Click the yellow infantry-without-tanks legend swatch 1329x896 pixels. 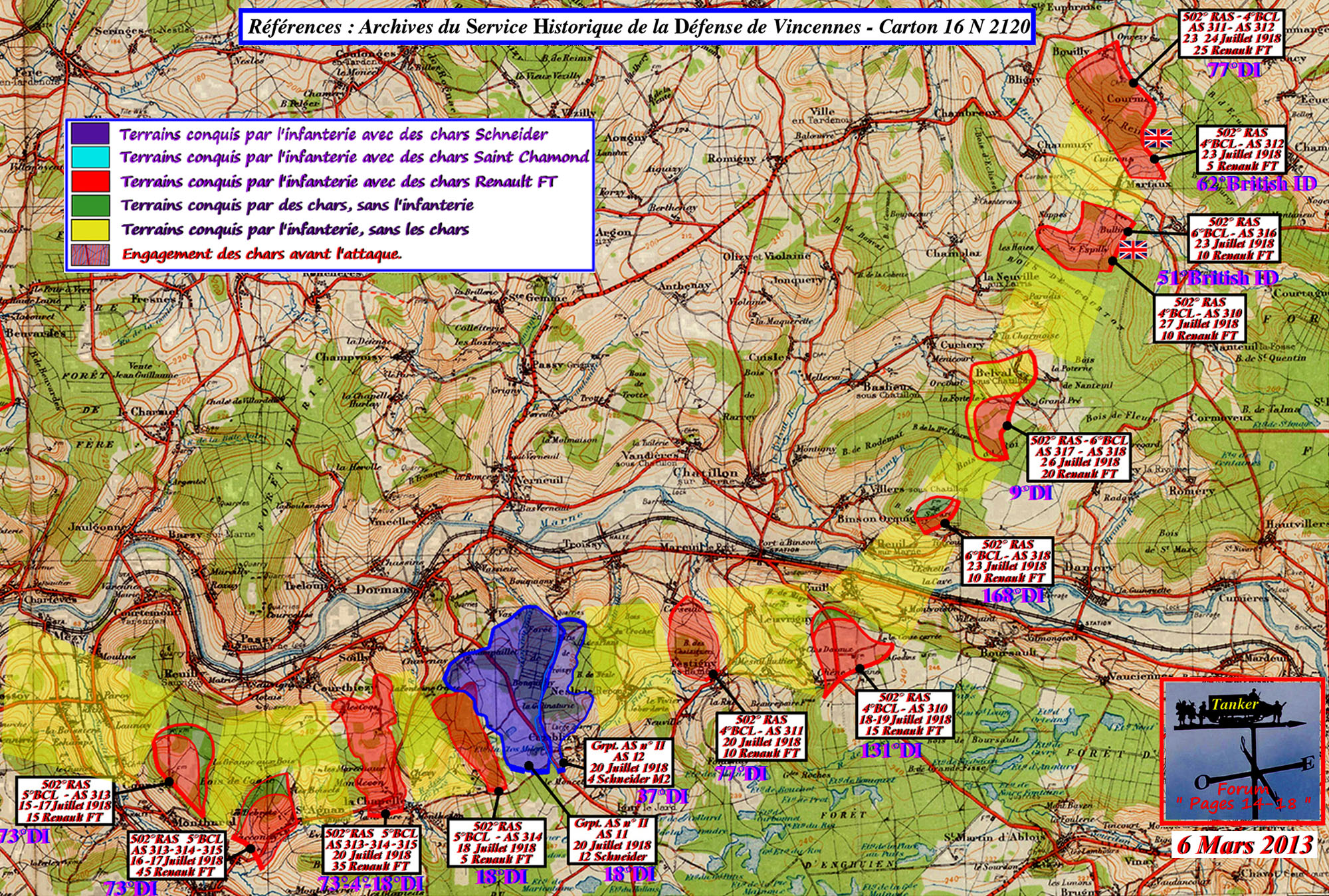pos(90,230)
